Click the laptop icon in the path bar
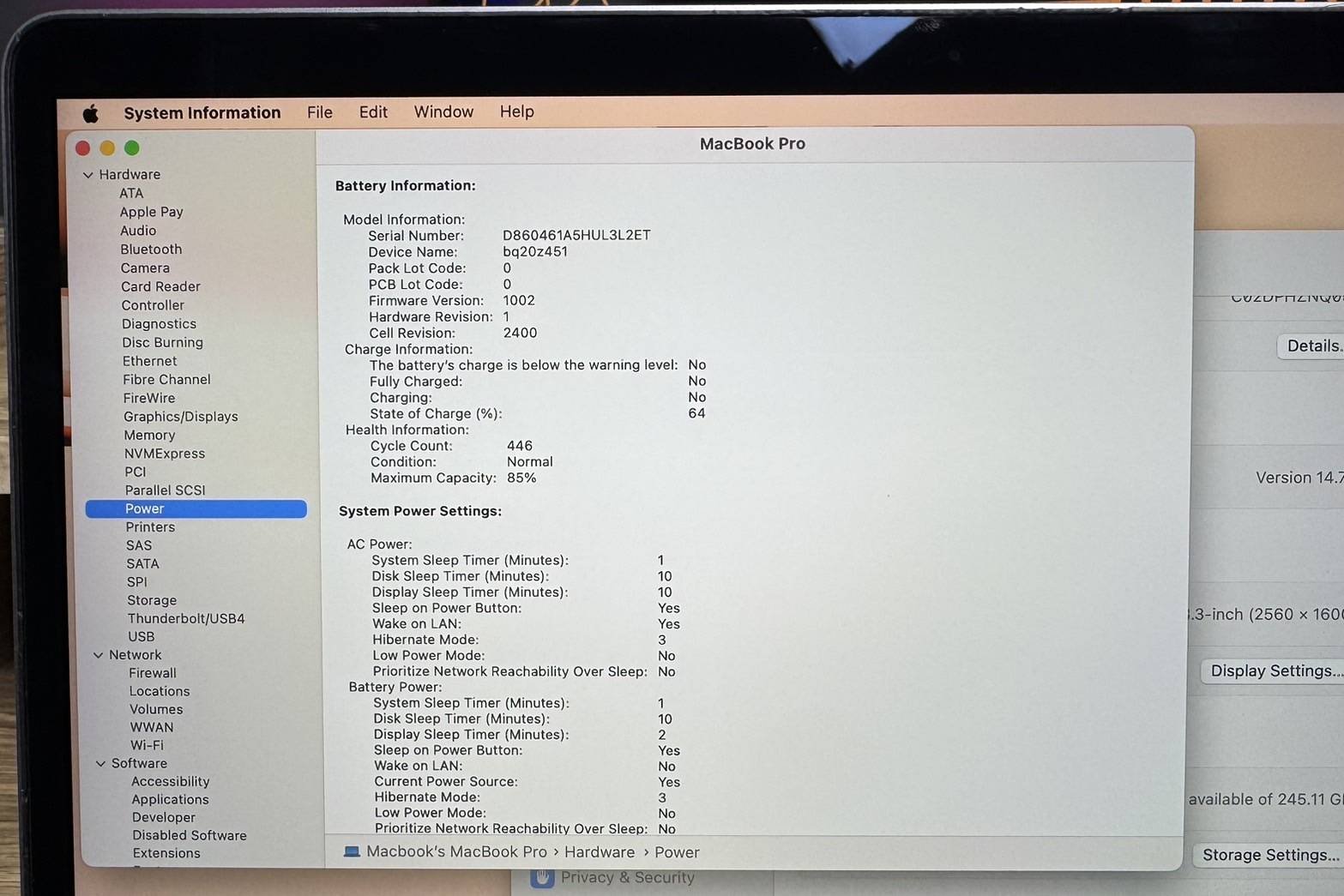This screenshot has width=1344, height=896. pos(352,851)
